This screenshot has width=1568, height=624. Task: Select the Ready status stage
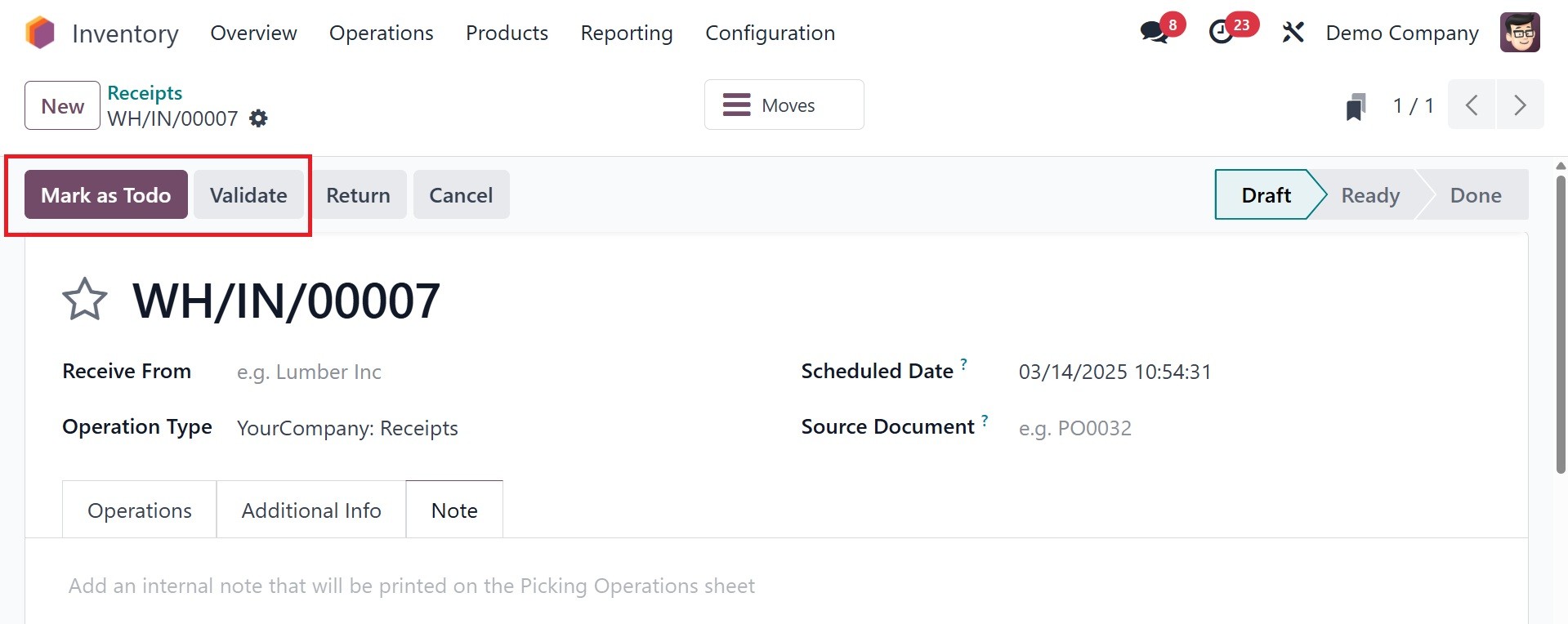(1370, 195)
